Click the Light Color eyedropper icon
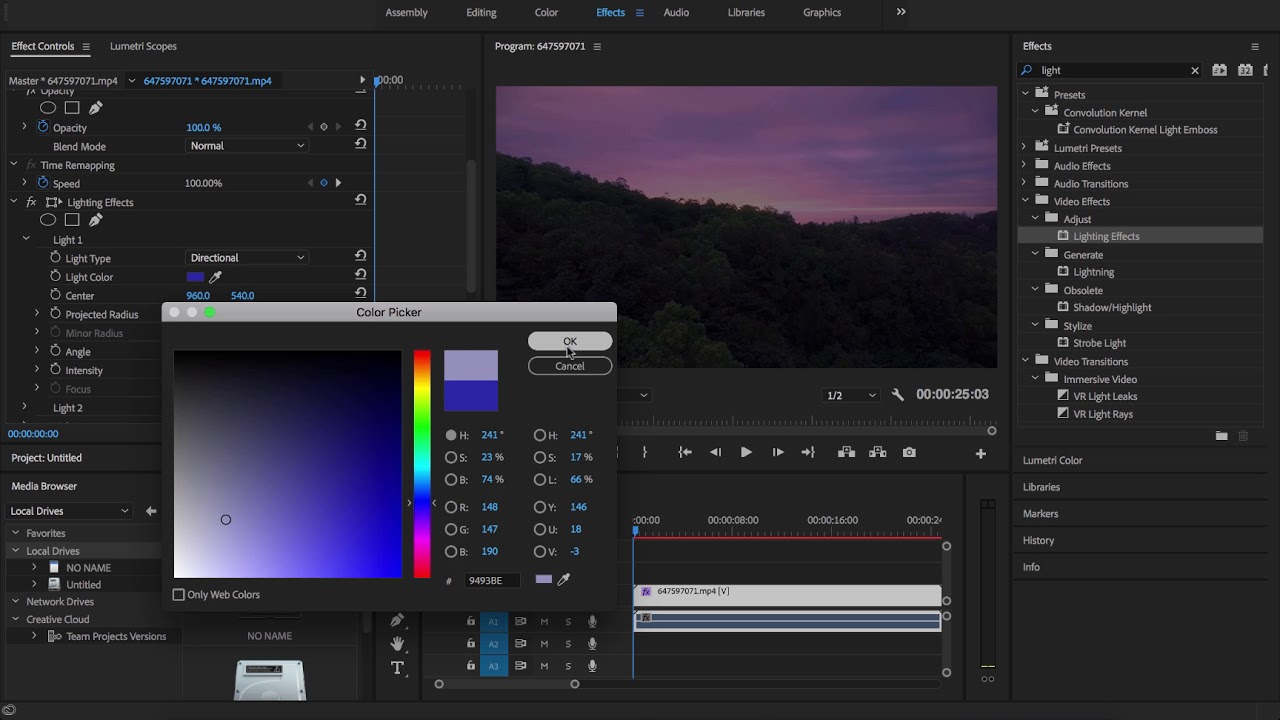This screenshot has height=720, width=1280. 215,277
